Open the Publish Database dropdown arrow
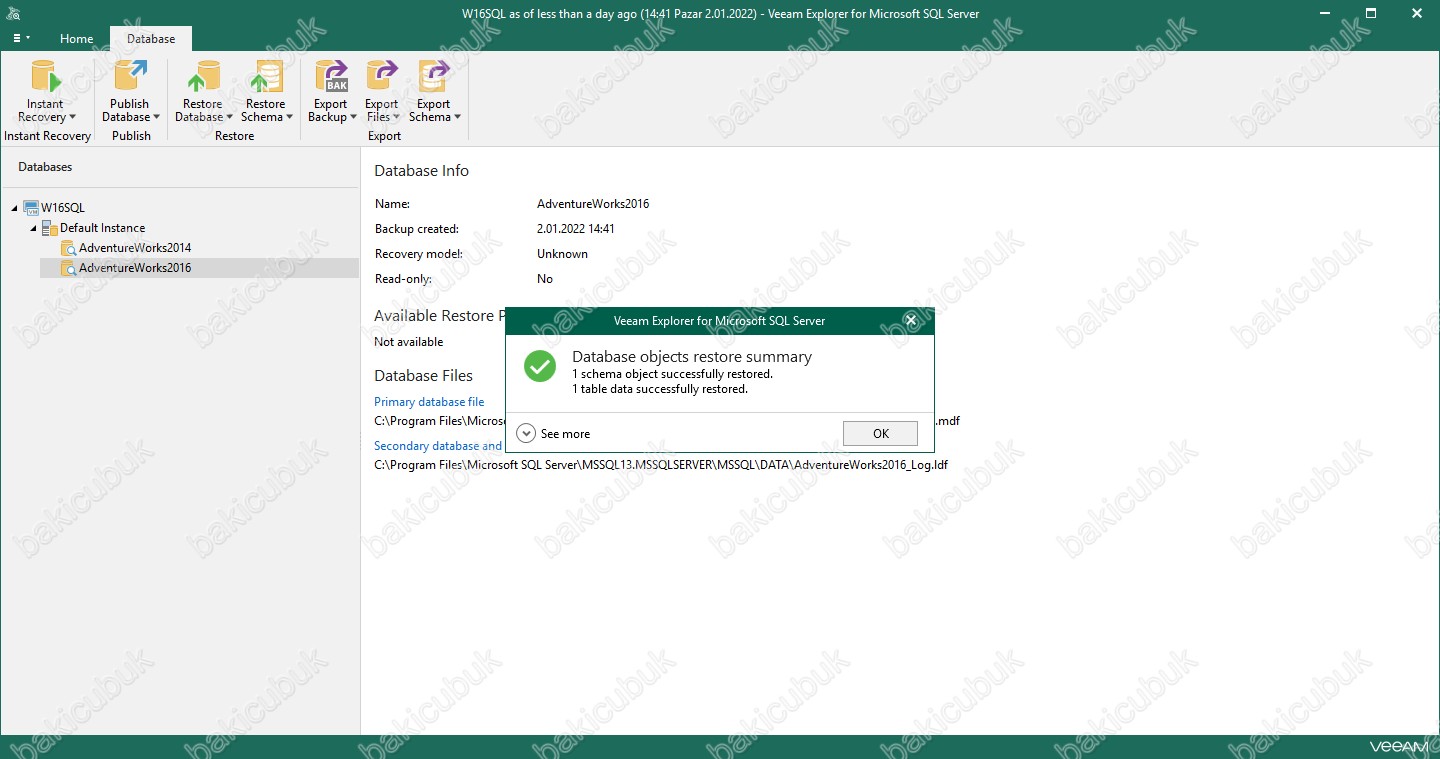 pos(156,118)
